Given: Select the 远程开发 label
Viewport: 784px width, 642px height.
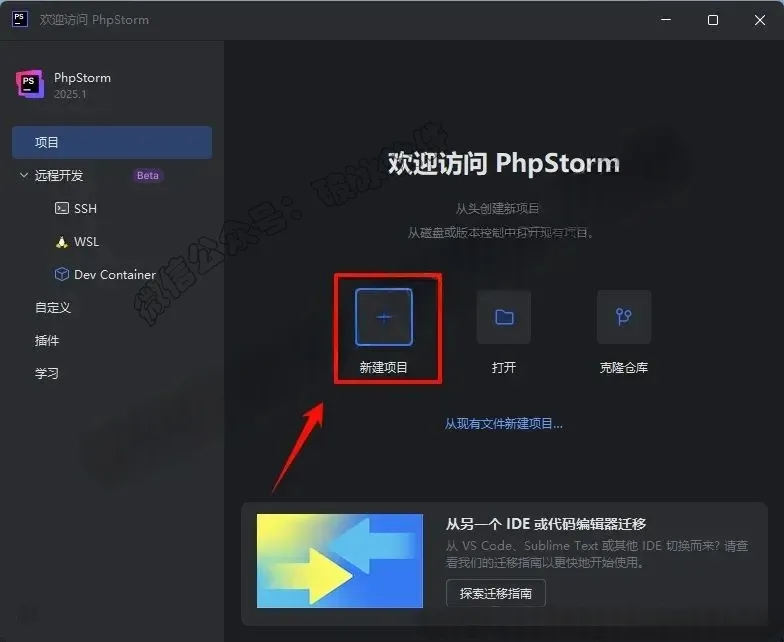Looking at the screenshot, I should 58,176.
